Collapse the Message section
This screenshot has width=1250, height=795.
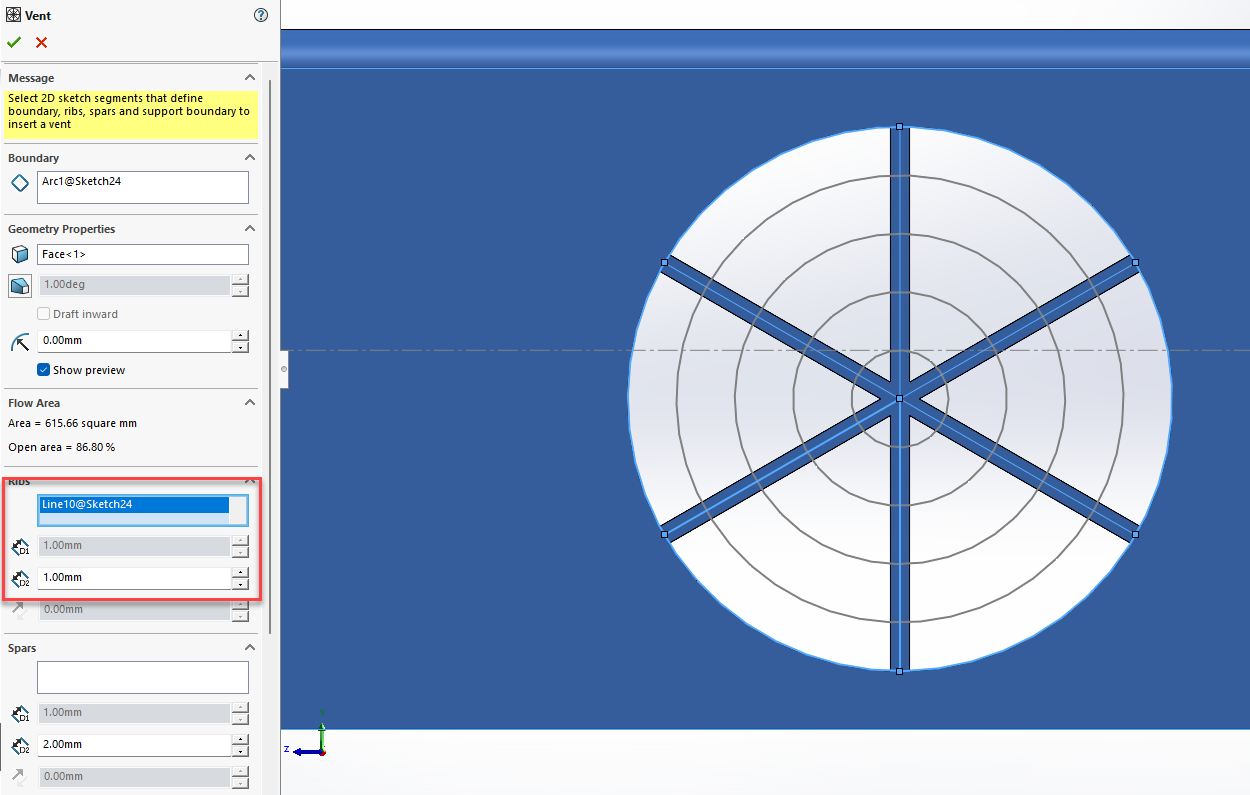point(250,77)
